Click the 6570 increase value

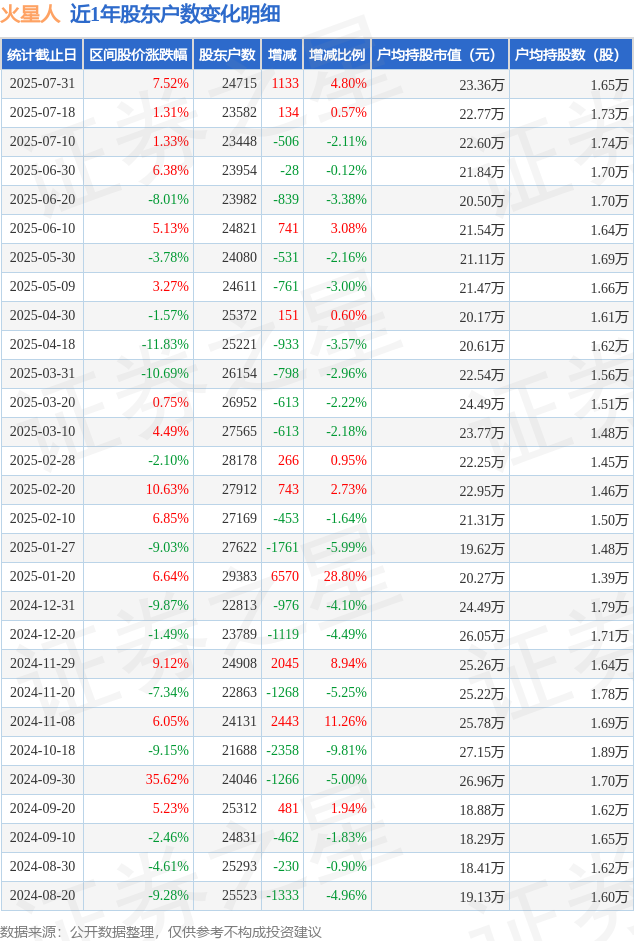[x=285, y=576]
